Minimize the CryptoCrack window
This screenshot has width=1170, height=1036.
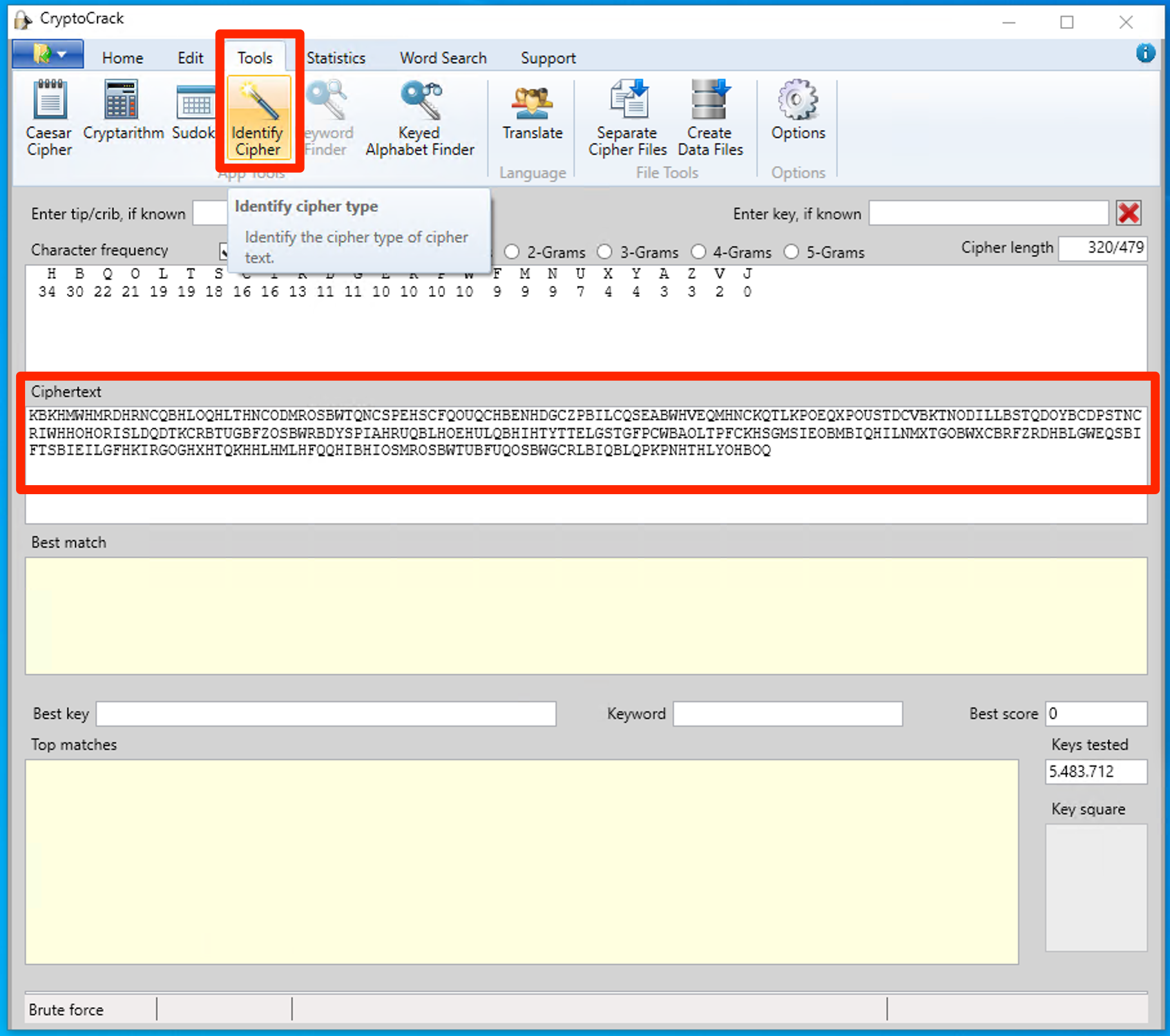(1009, 22)
